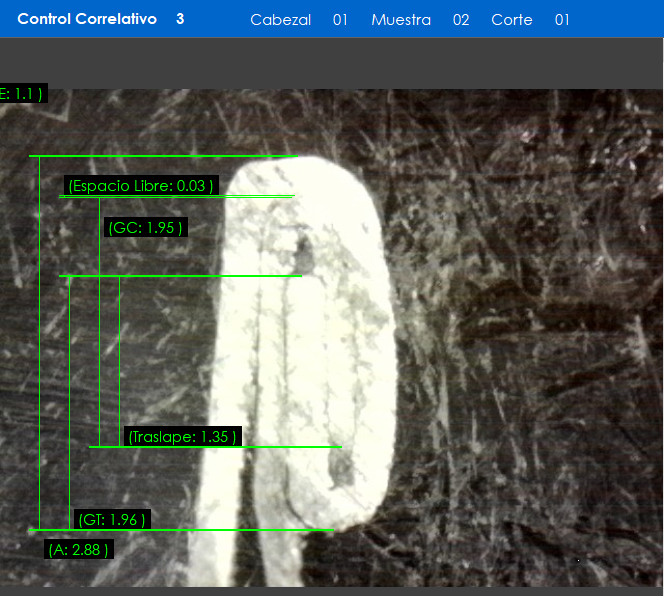Click the Muestra label in header
The image size is (664, 596).
pos(400,20)
